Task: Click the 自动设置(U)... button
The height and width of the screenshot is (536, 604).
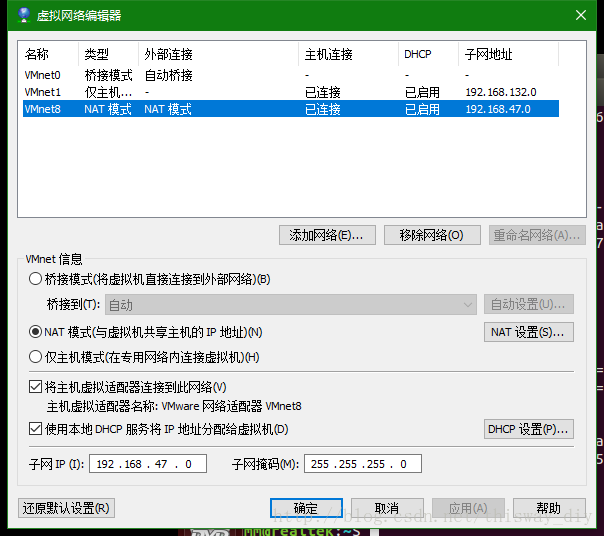Action: [x=528, y=304]
